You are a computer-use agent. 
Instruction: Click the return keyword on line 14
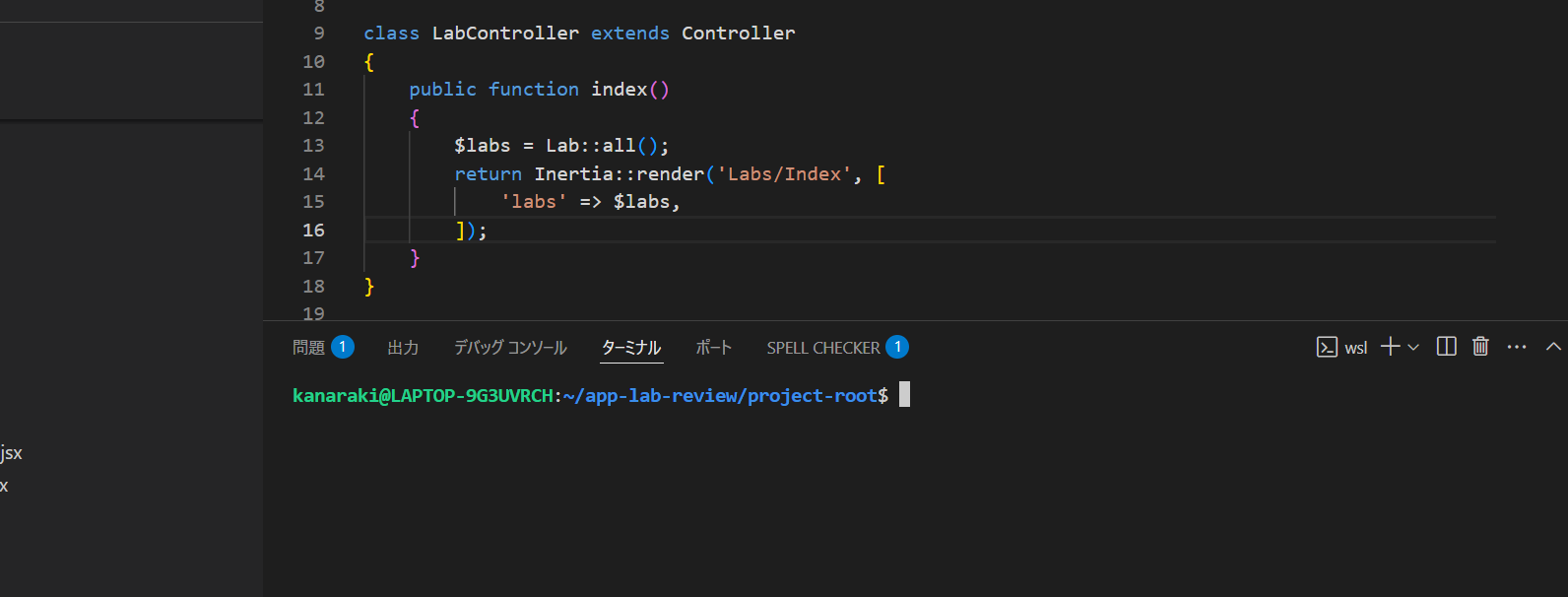pos(488,173)
